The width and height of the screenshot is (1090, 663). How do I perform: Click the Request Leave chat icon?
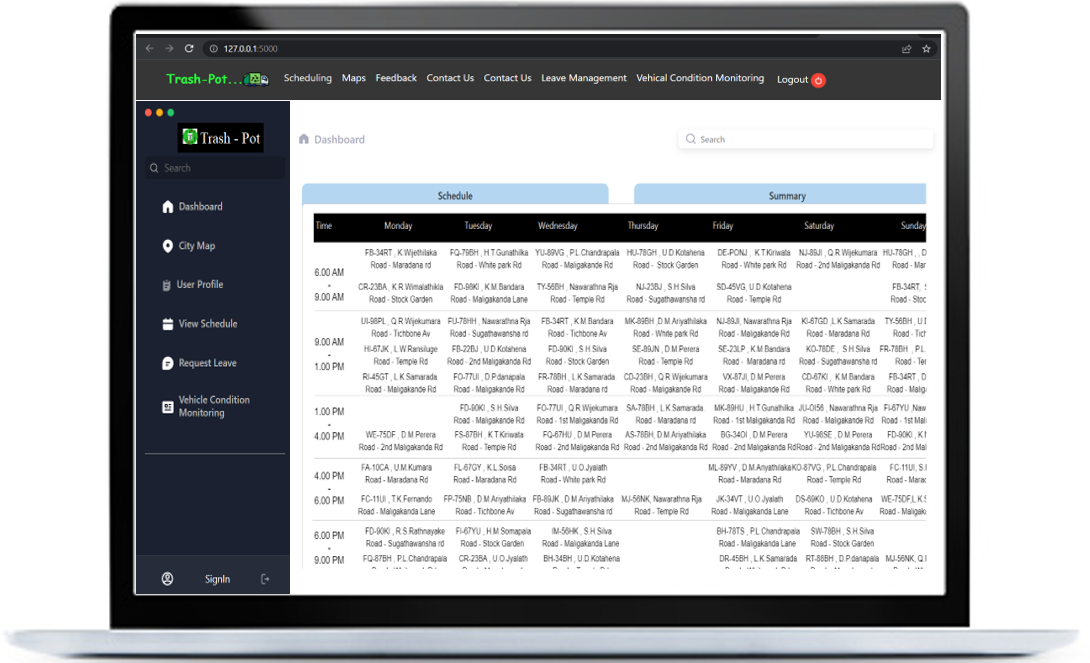point(168,363)
